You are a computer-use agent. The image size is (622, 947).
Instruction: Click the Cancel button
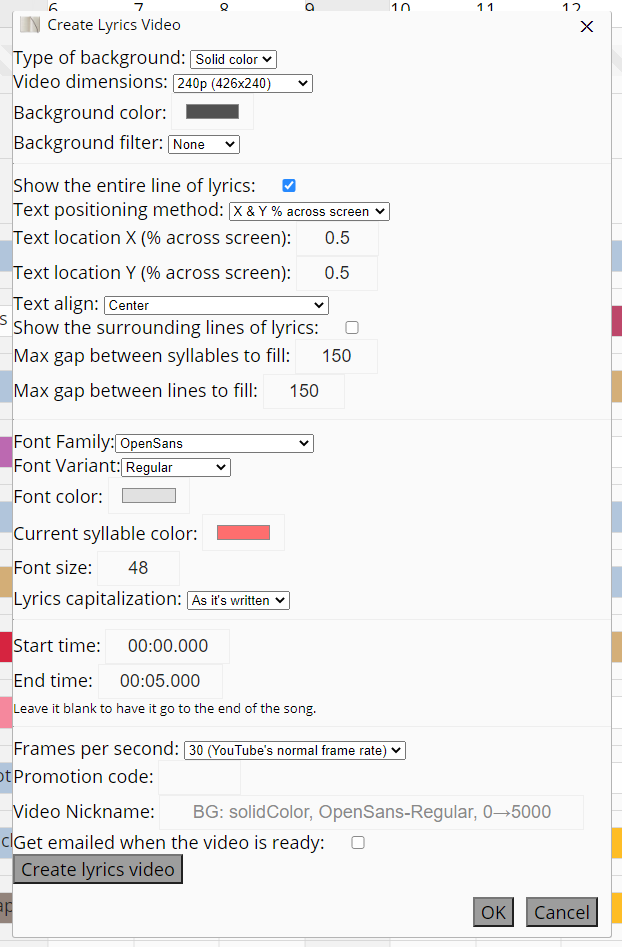click(561, 911)
